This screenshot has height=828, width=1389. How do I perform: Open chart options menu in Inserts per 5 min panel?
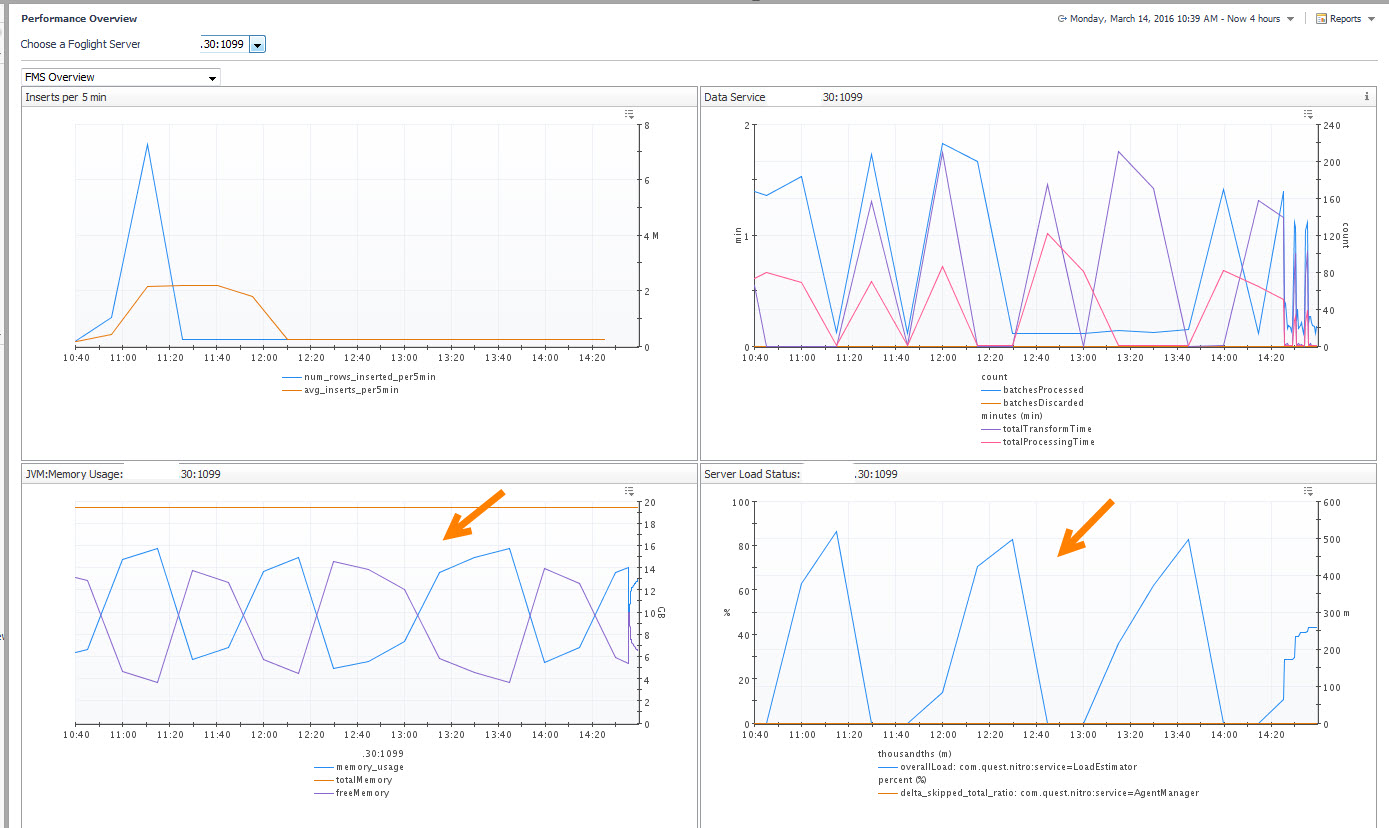point(629,115)
